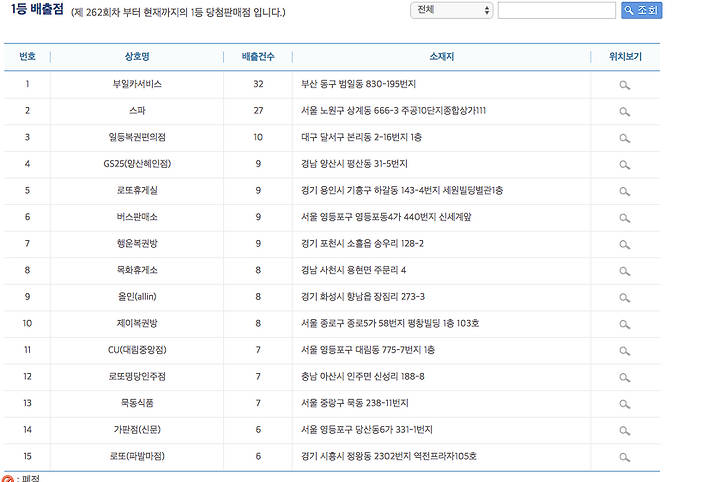Open location of 버스판매소
Image resolution: width=720 pixels, height=482 pixels.
pos(624,218)
